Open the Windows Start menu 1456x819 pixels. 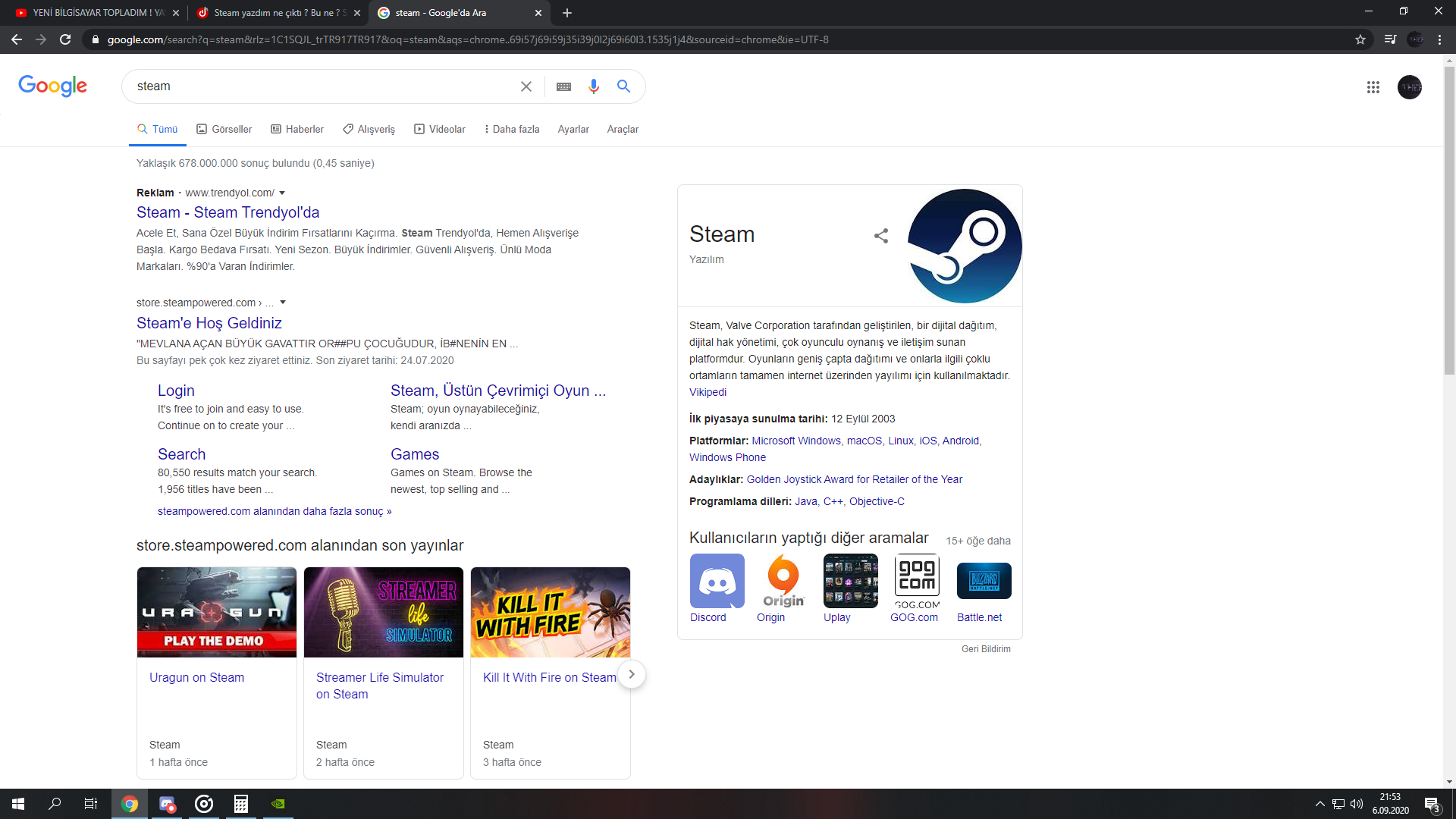(18, 804)
